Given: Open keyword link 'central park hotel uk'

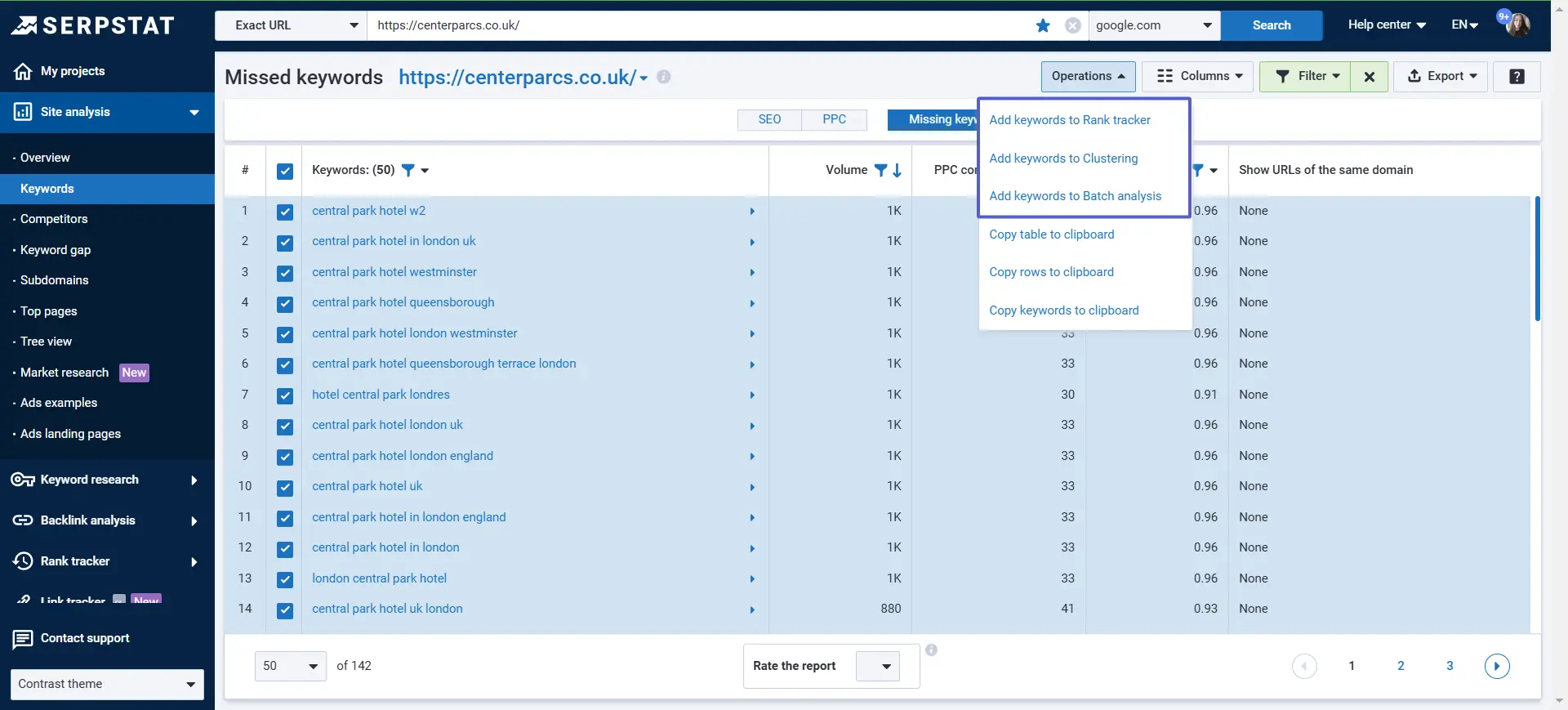Looking at the screenshot, I should tap(367, 486).
